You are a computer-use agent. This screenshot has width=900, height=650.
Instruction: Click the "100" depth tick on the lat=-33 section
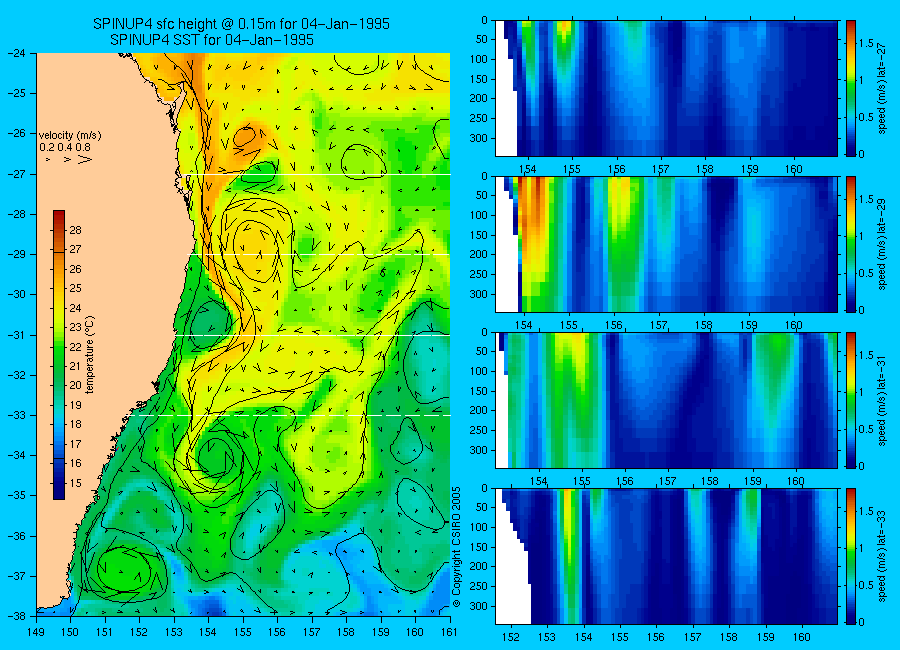479,527
